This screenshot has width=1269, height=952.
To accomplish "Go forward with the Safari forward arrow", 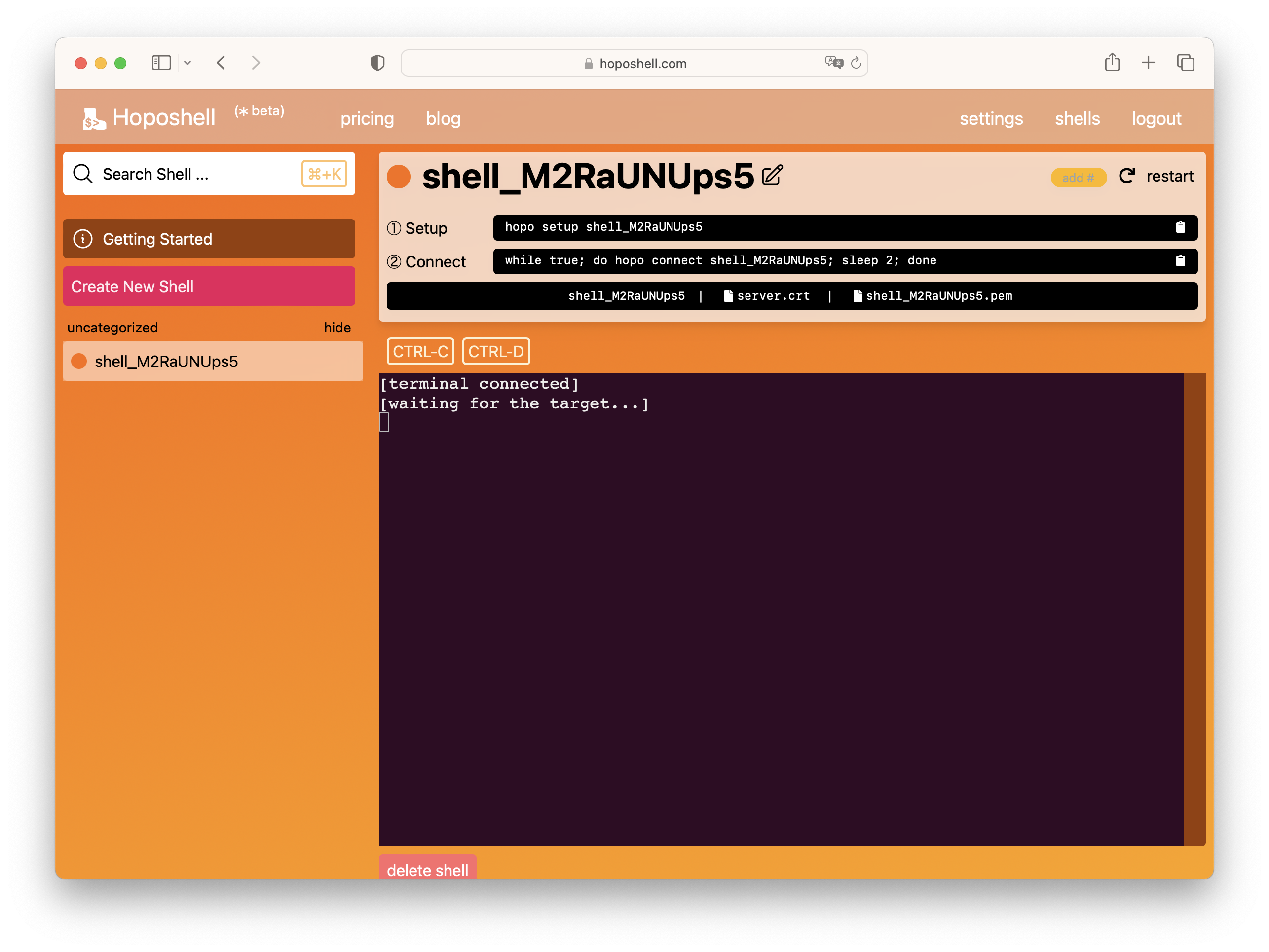I will (256, 63).
